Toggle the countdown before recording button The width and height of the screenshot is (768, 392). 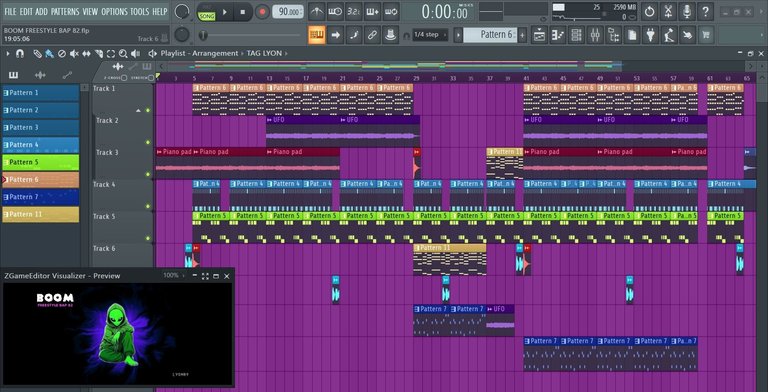click(x=354, y=11)
